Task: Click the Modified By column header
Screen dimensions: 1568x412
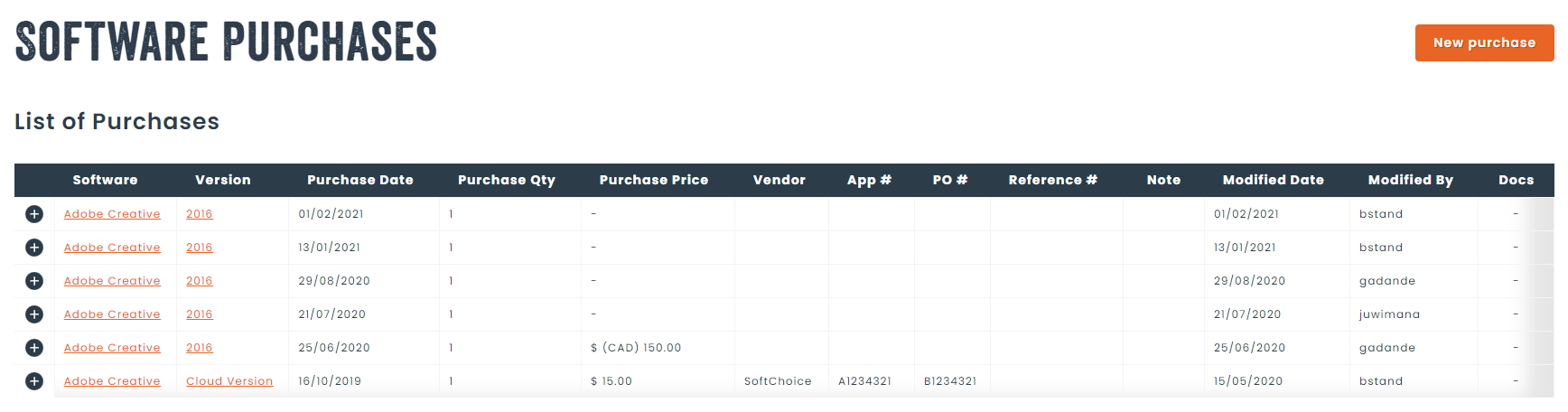Action: [x=1411, y=180]
